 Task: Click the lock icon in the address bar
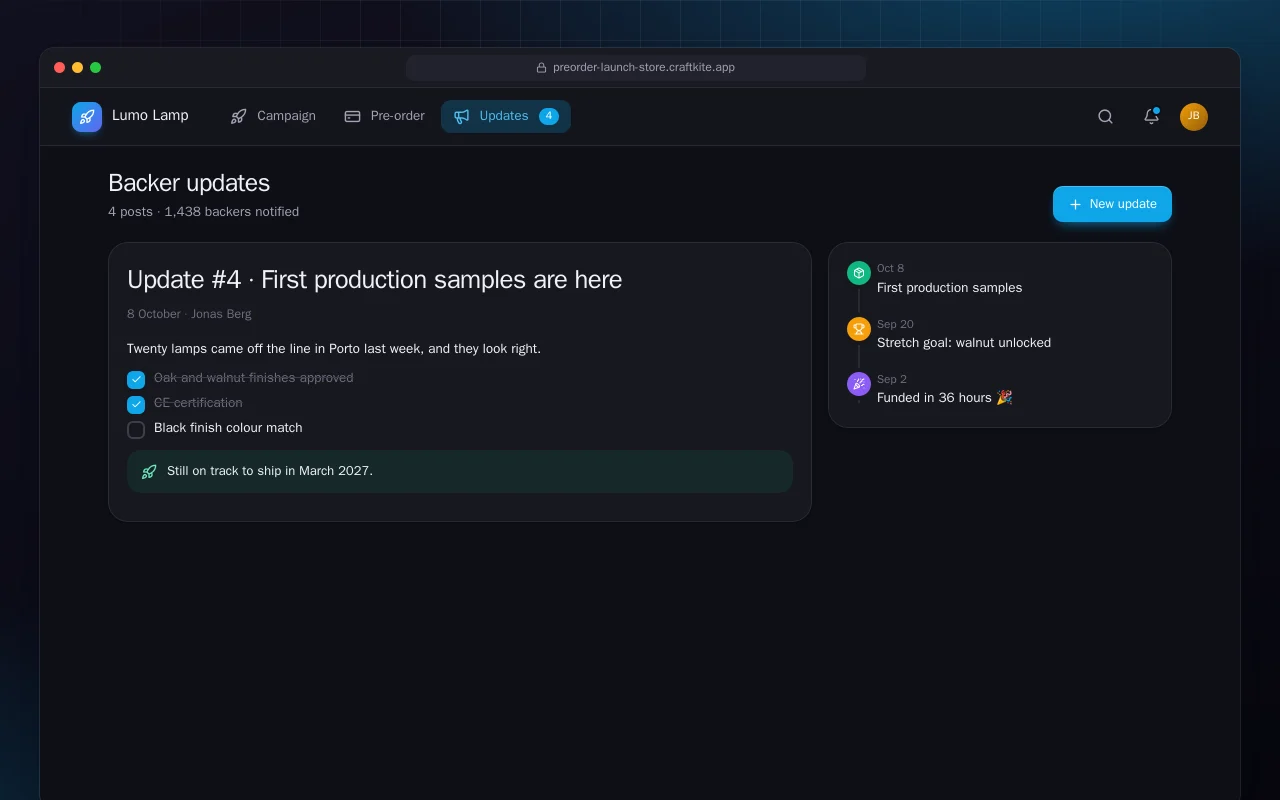pos(542,68)
